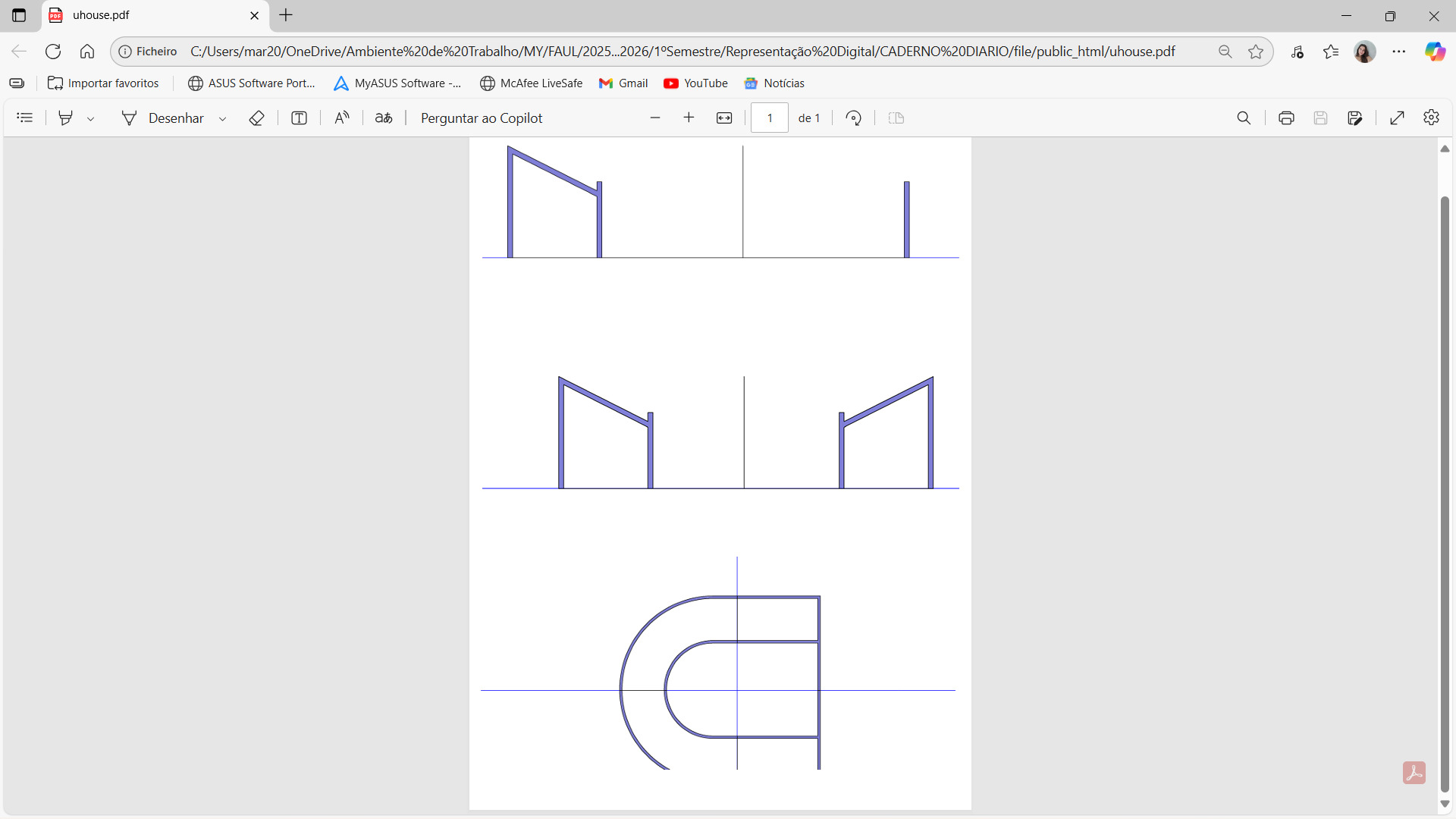Click the page number input field

tap(770, 118)
